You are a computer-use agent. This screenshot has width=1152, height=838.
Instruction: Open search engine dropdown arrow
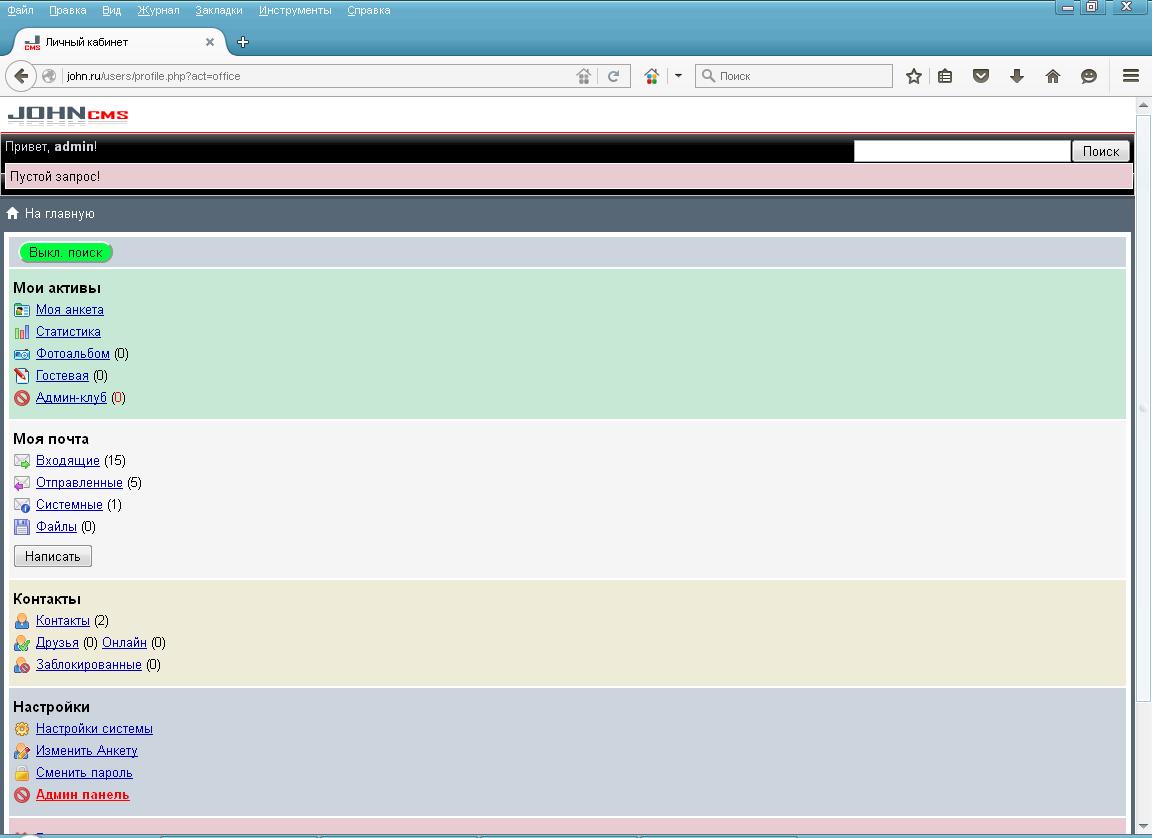click(678, 76)
